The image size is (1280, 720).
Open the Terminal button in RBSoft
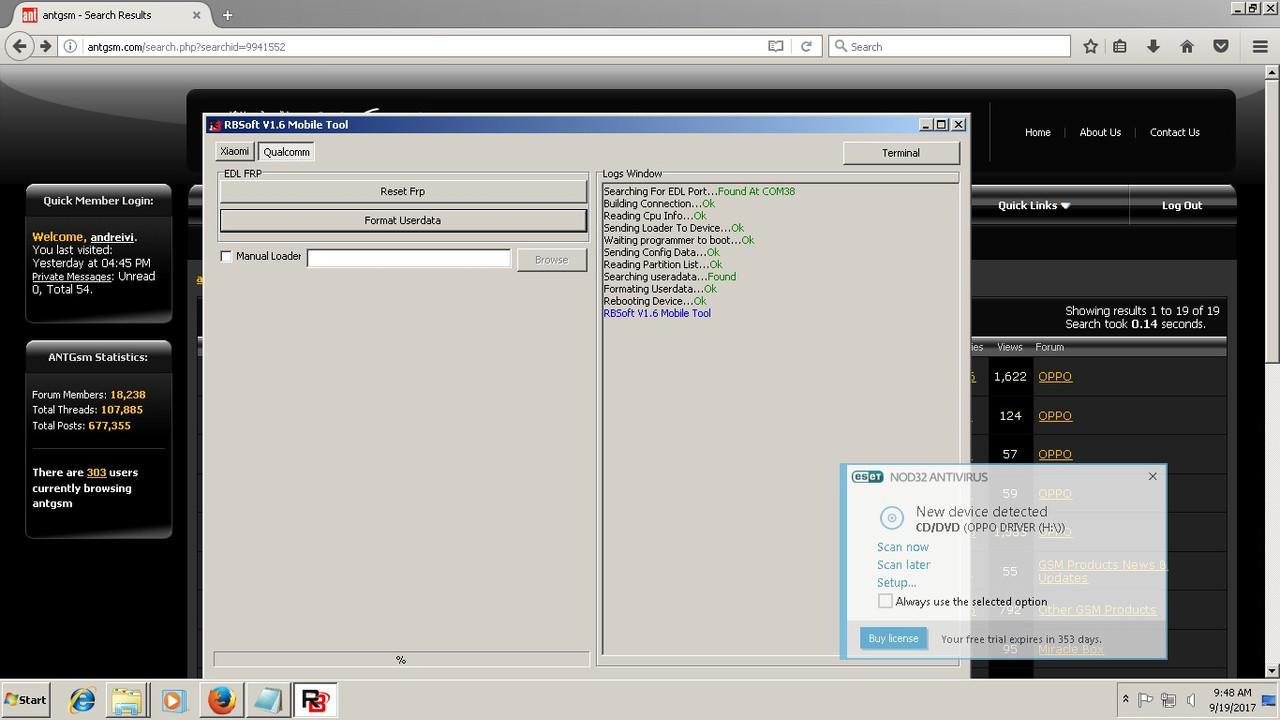click(901, 153)
